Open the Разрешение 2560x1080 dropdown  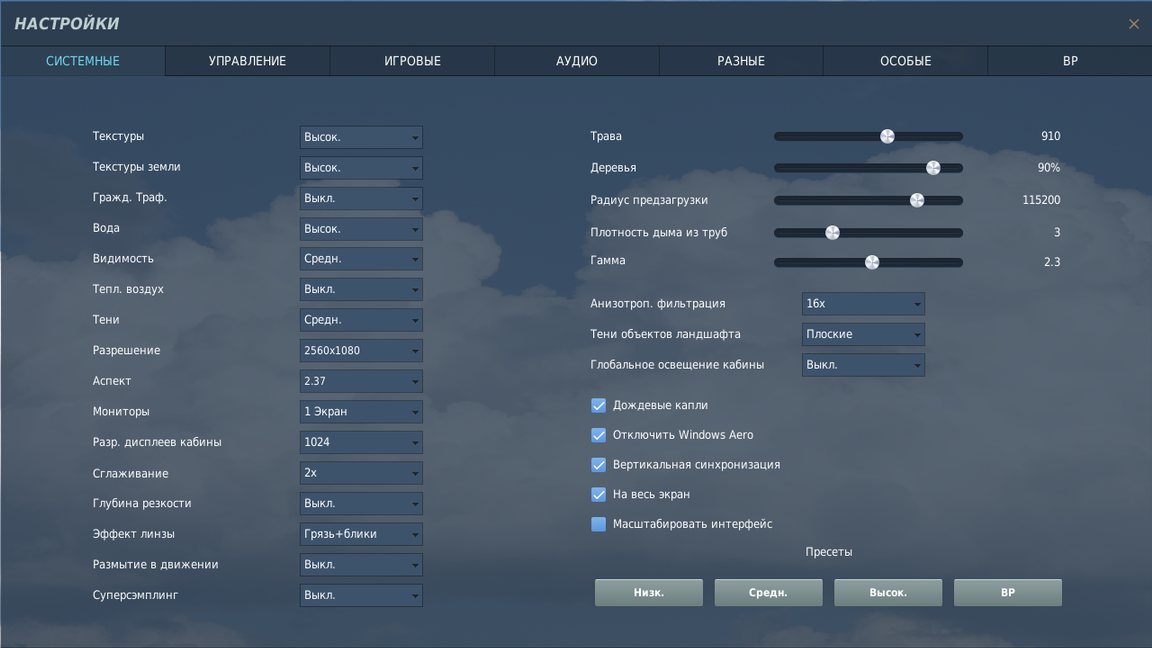click(361, 351)
